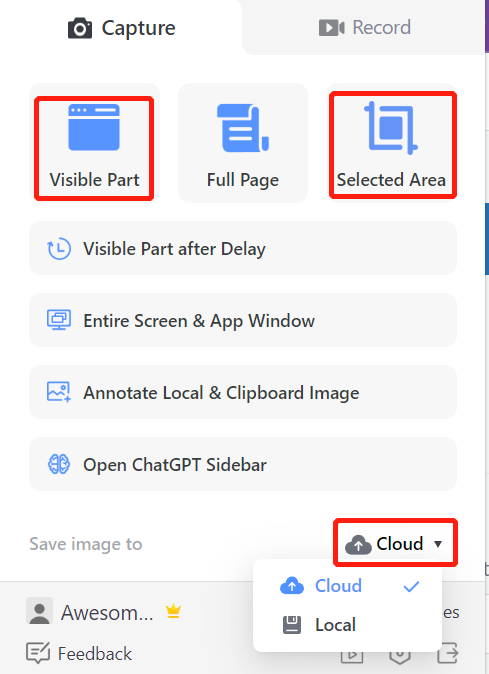Switch to the Capture tab
The image size is (489, 674).
(x=121, y=28)
